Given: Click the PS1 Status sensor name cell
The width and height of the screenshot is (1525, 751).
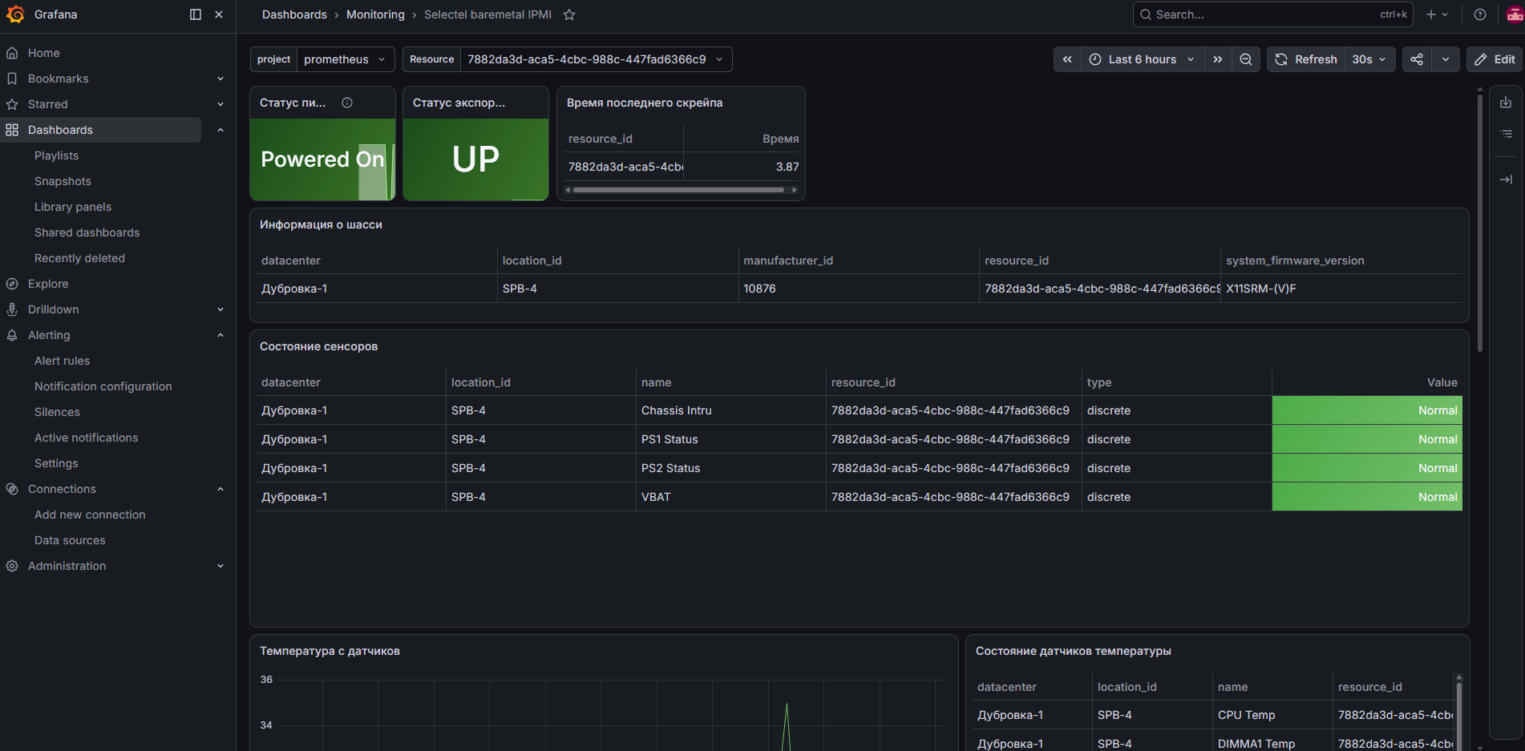Looking at the screenshot, I should (x=731, y=440).
